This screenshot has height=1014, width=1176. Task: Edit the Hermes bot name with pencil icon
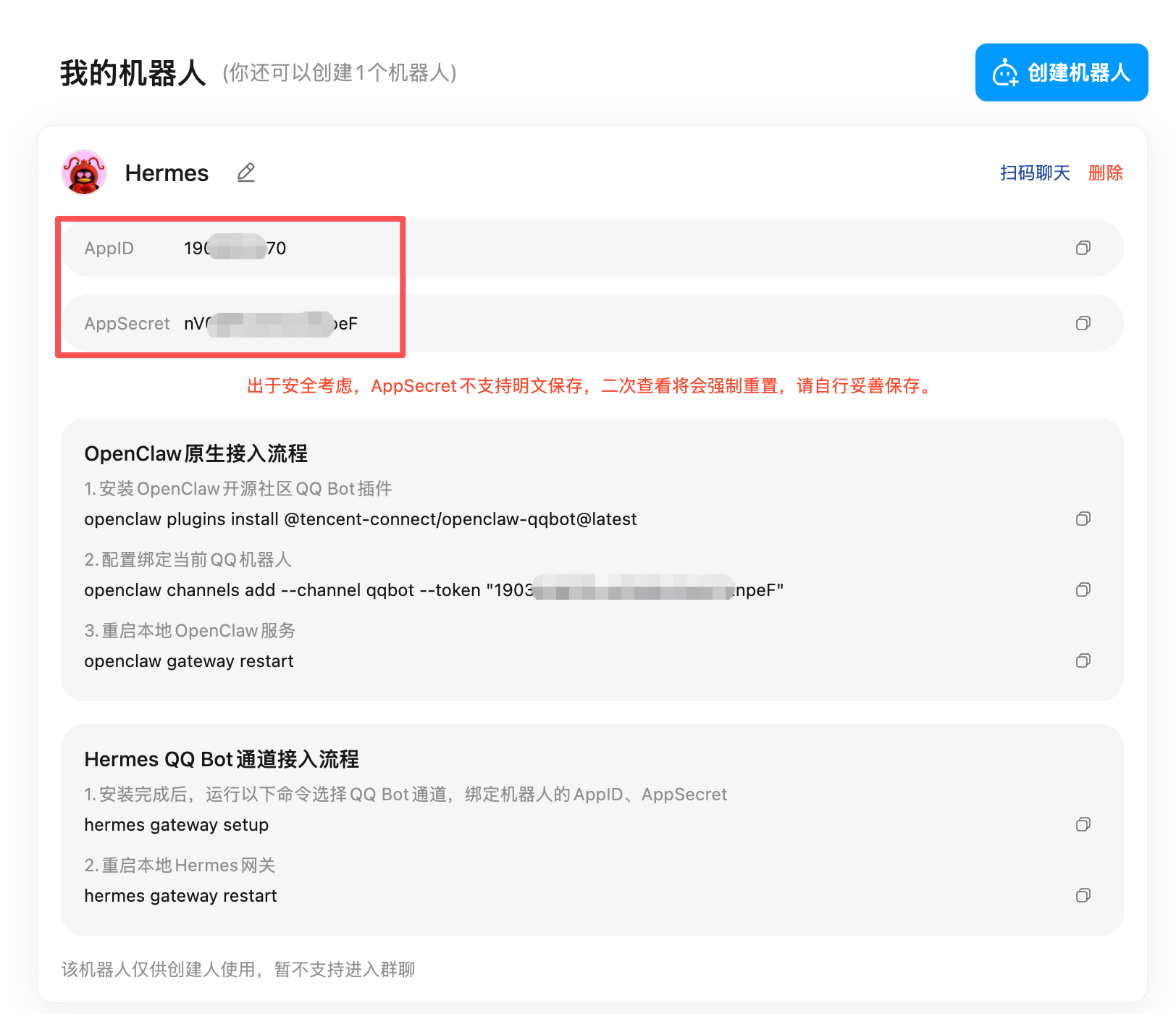coord(245,172)
